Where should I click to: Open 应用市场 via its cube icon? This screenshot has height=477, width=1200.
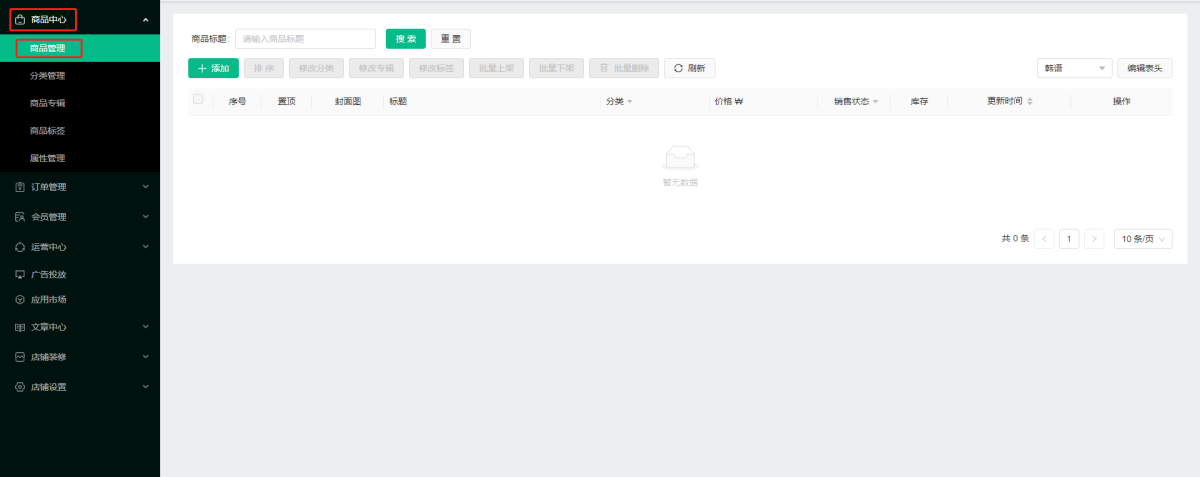point(20,300)
